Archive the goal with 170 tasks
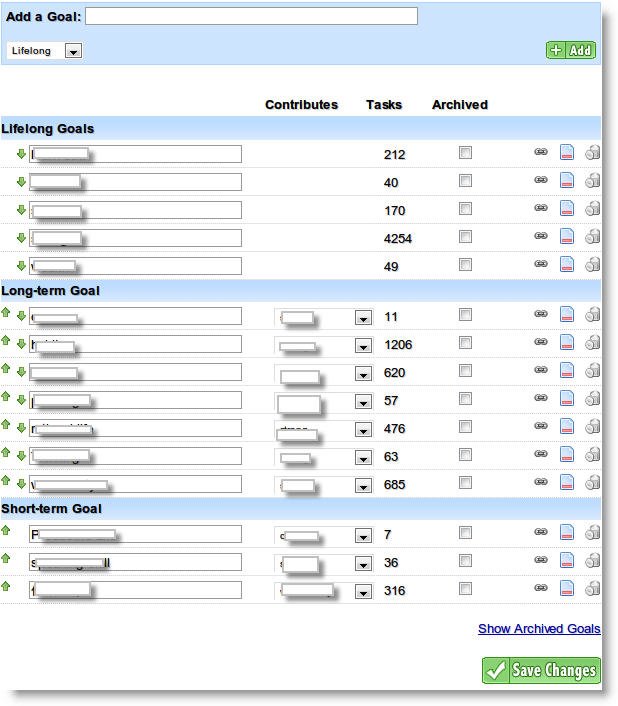Screen dimensions: 618x706 click(465, 208)
